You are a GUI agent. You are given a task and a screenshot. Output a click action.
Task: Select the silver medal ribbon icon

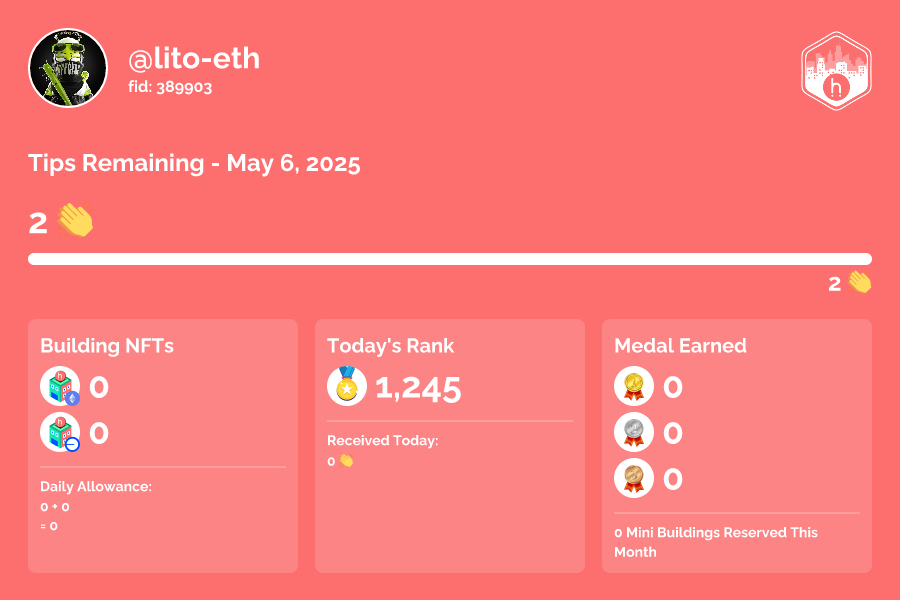pyautogui.click(x=634, y=432)
